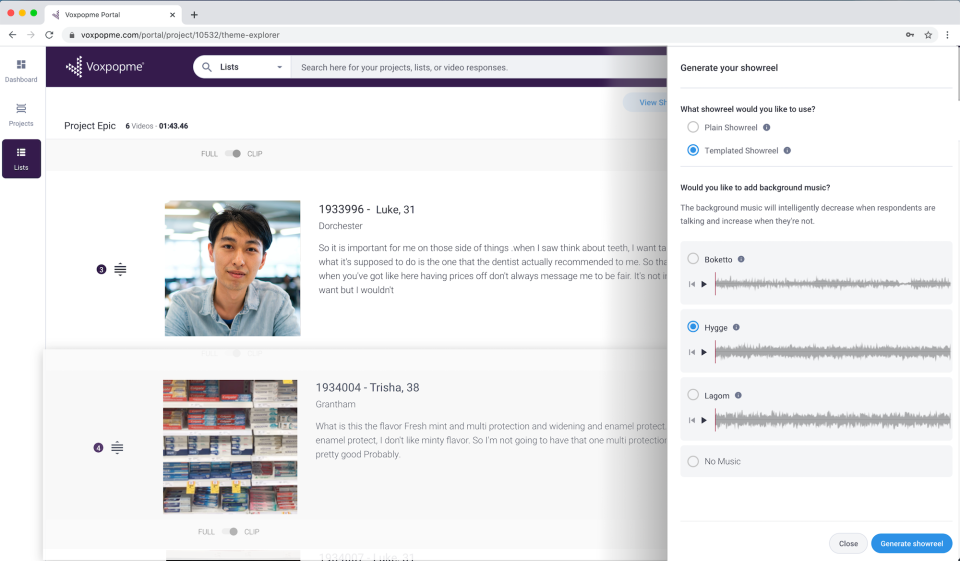Click the Voxpopme Portal browser tab

coord(111,15)
